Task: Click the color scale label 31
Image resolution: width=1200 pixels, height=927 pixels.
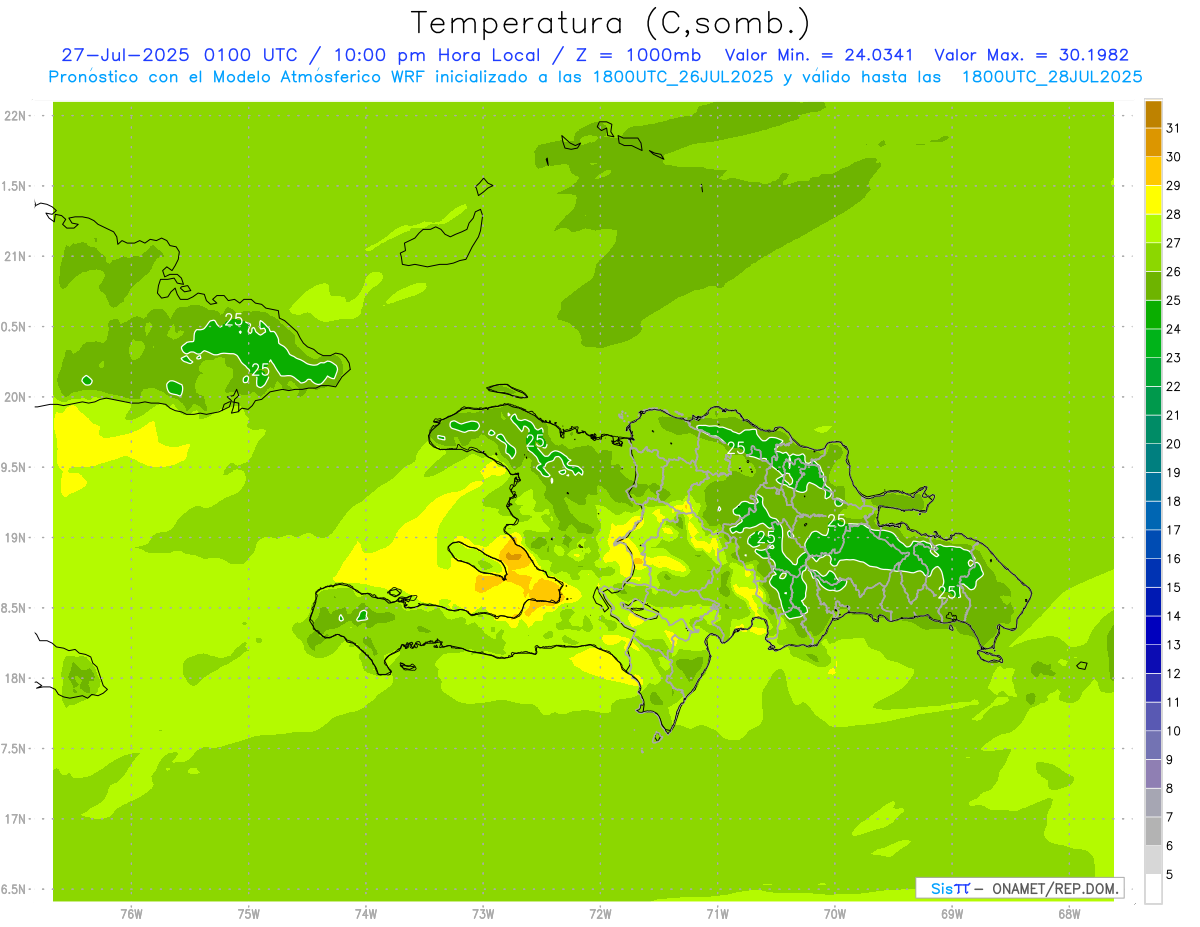Action: pyautogui.click(x=1173, y=128)
